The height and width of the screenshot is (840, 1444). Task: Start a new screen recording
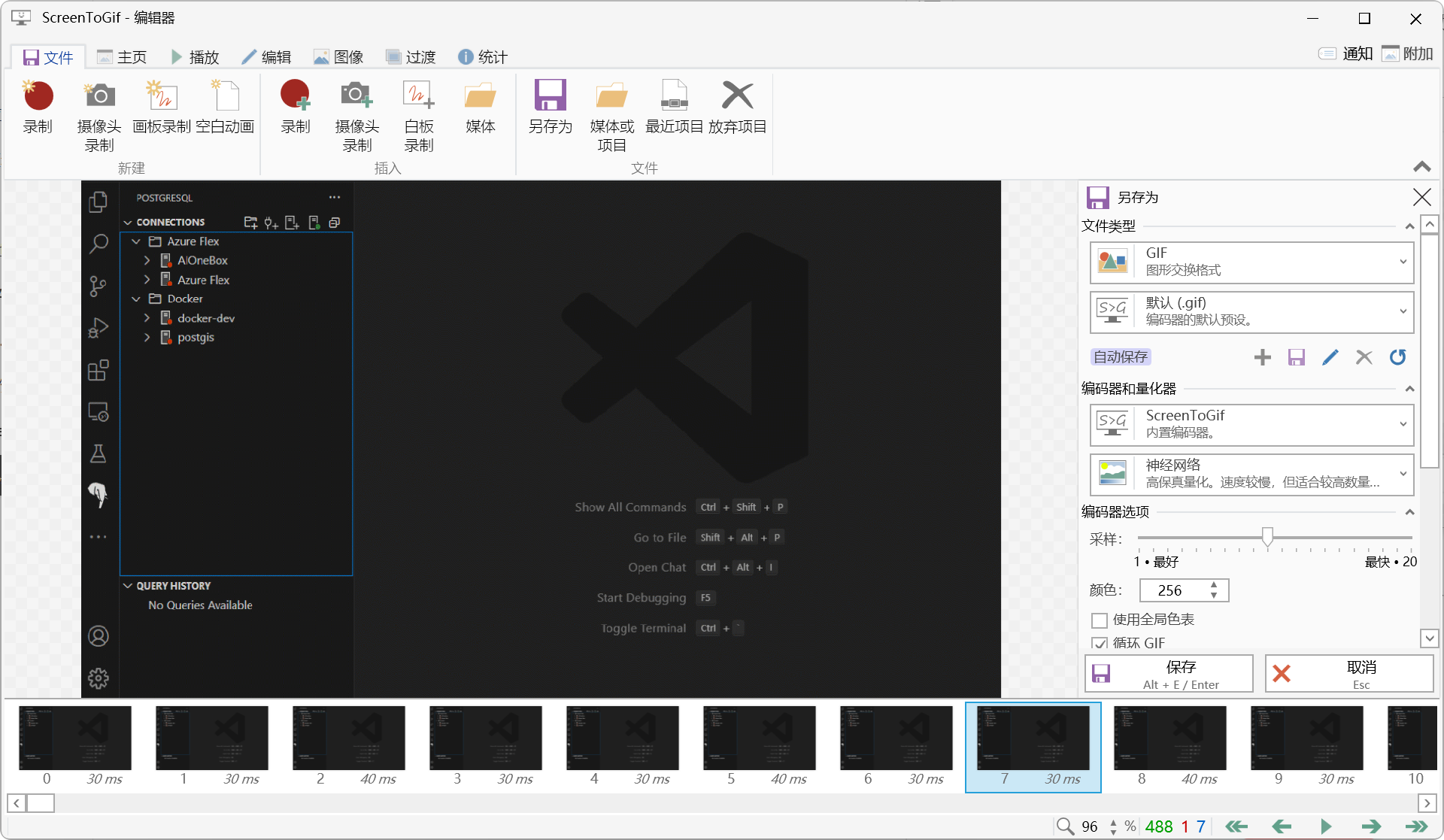point(38,108)
